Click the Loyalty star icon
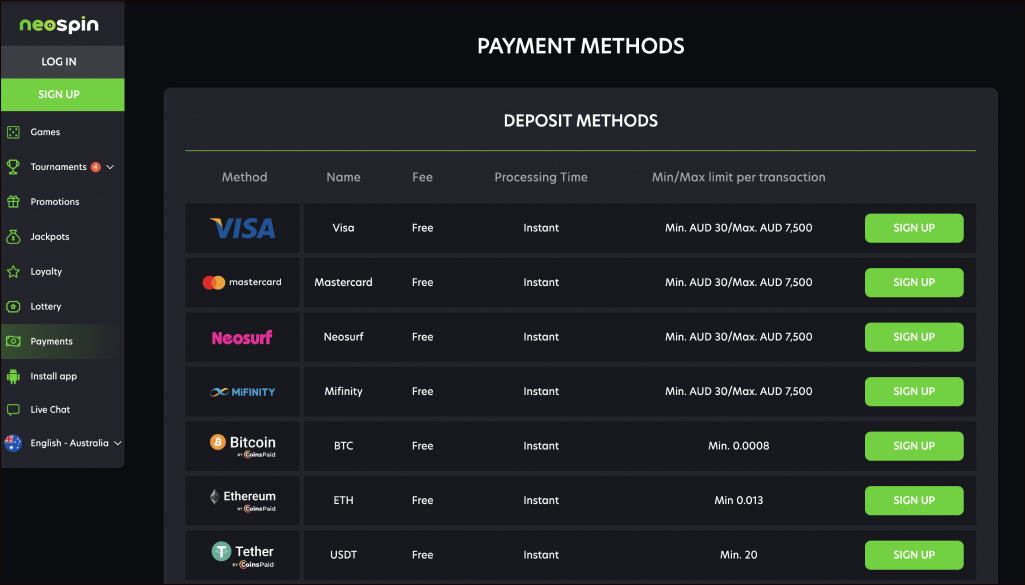1025x585 pixels. (x=13, y=271)
